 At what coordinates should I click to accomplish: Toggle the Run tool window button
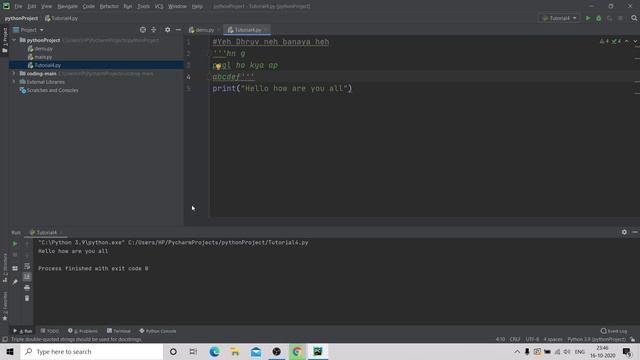[23, 331]
